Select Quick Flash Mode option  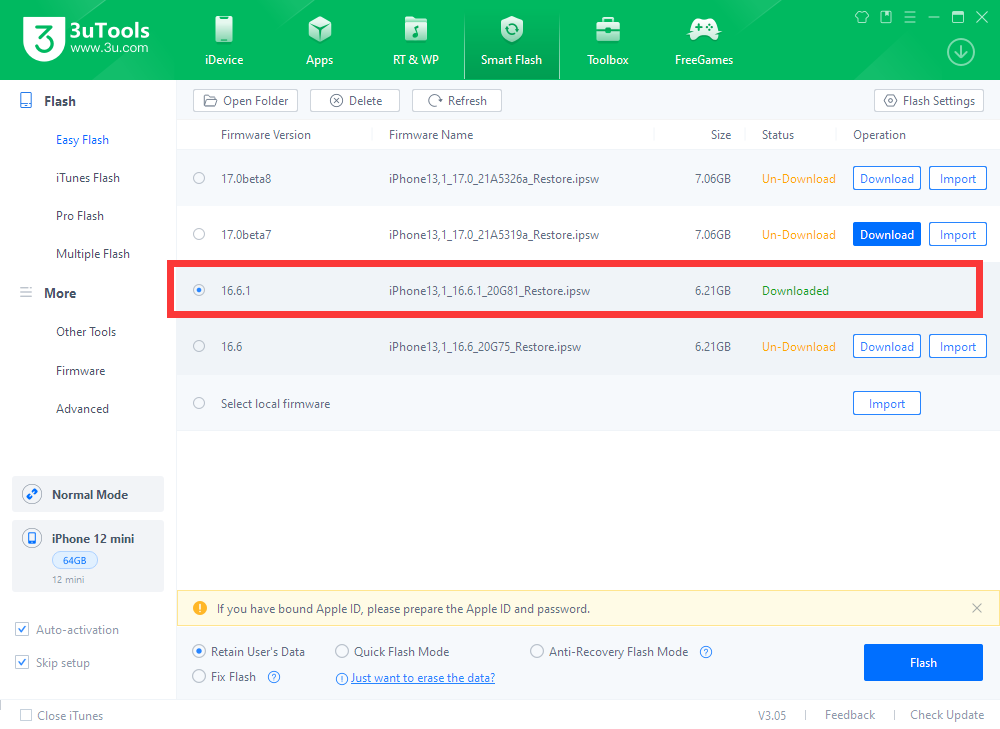(342, 651)
